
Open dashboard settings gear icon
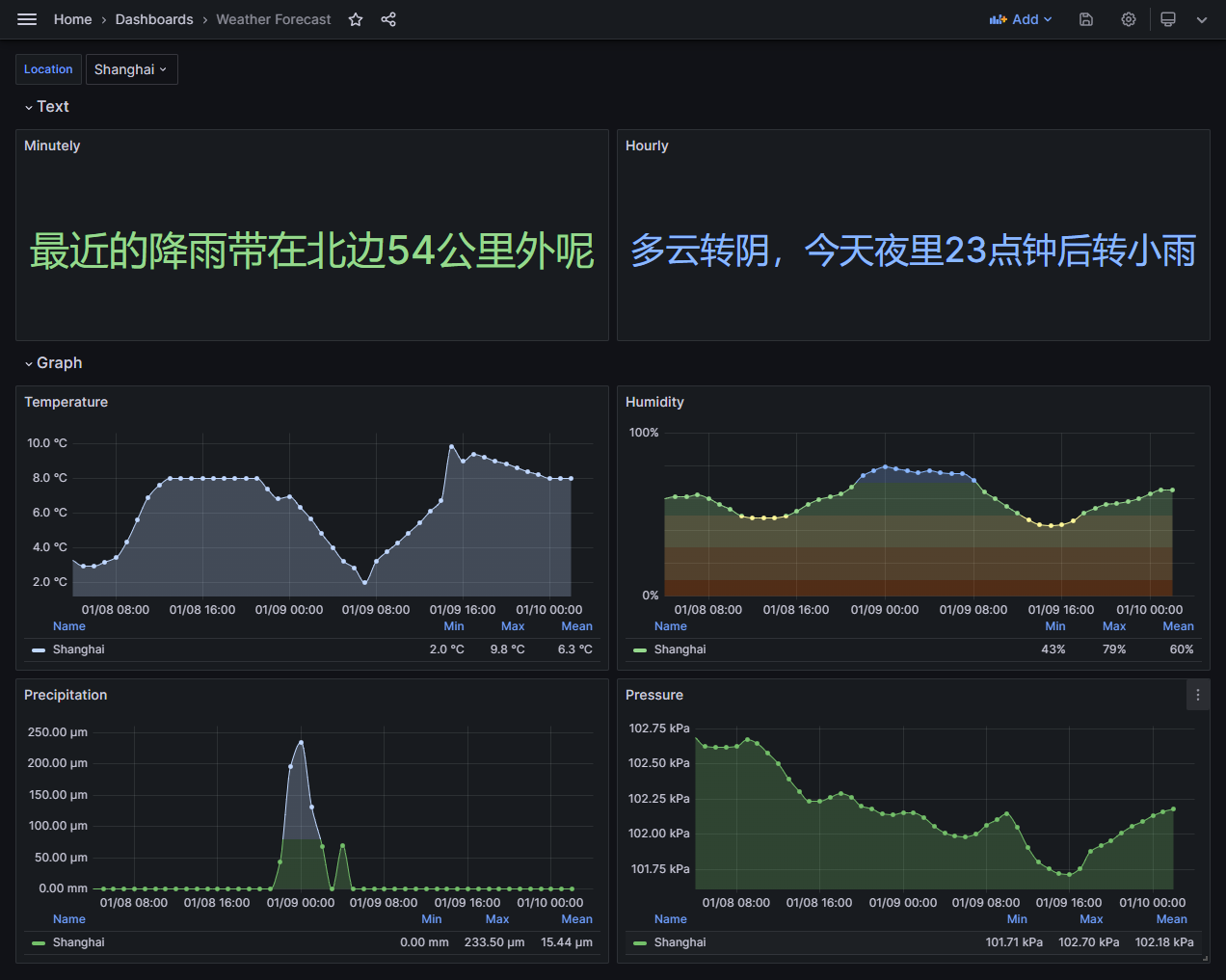(1129, 19)
